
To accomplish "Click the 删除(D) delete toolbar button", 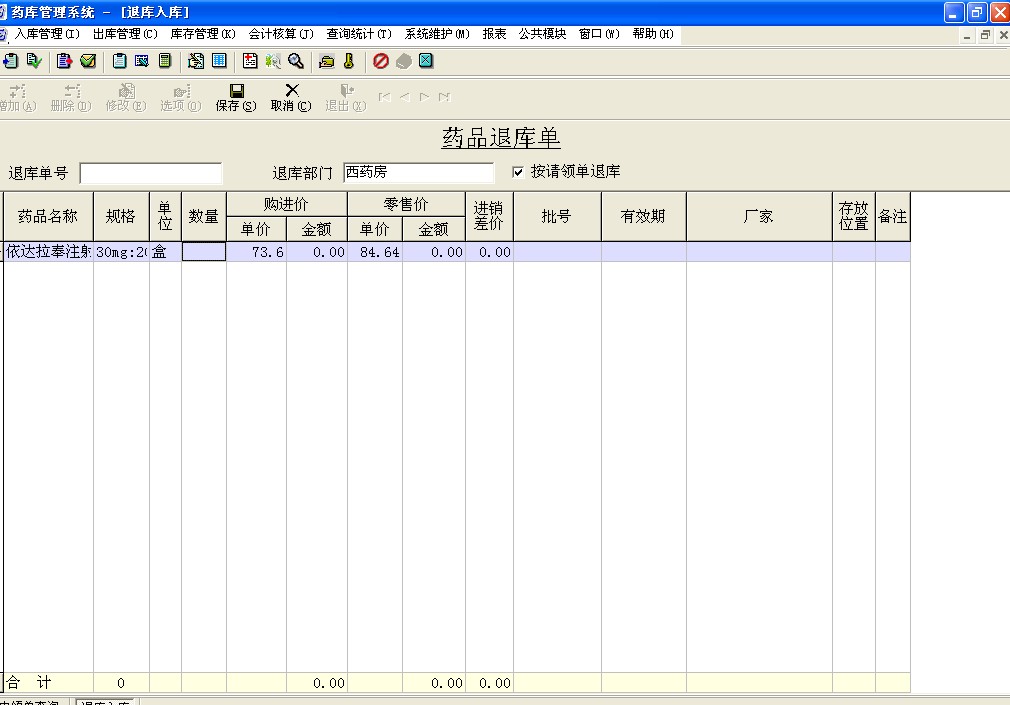I will [71, 97].
